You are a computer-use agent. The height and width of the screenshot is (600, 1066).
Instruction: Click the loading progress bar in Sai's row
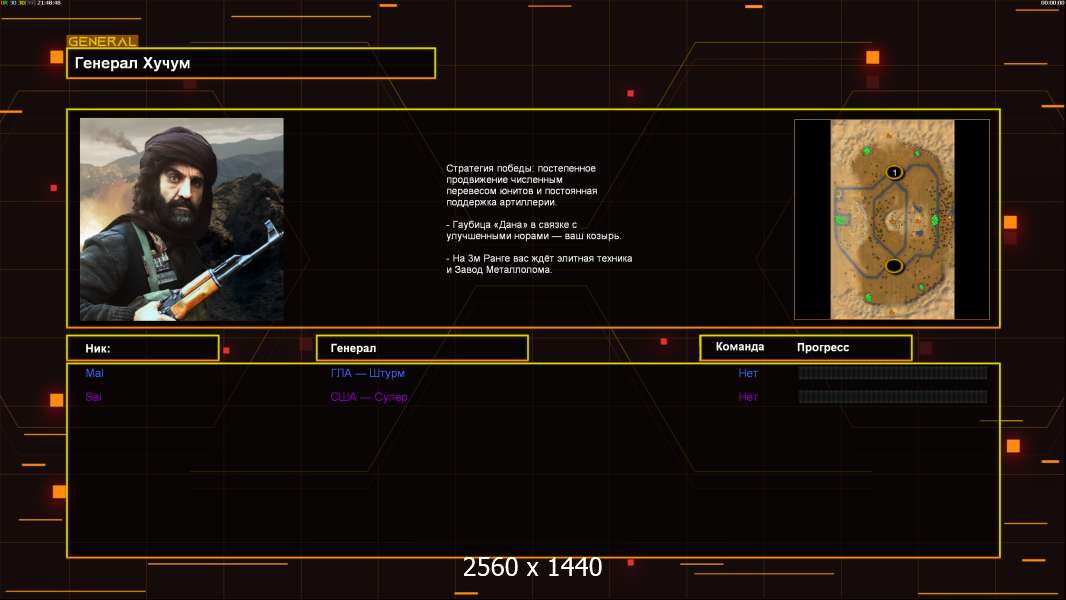(893, 397)
